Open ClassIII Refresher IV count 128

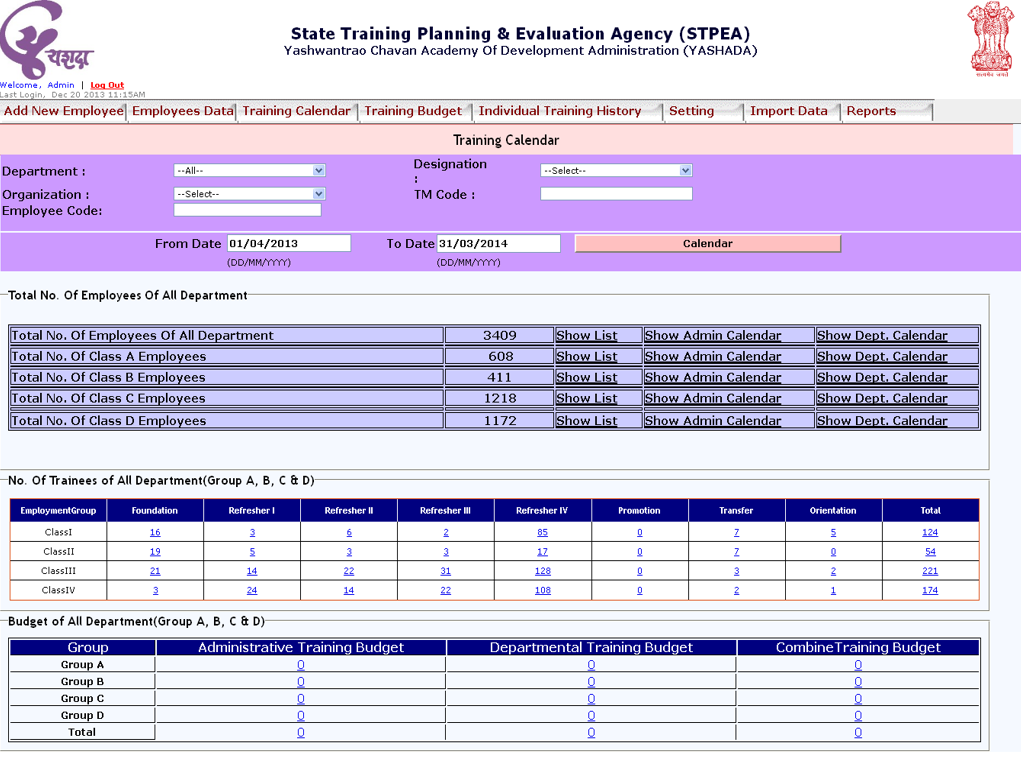542,571
